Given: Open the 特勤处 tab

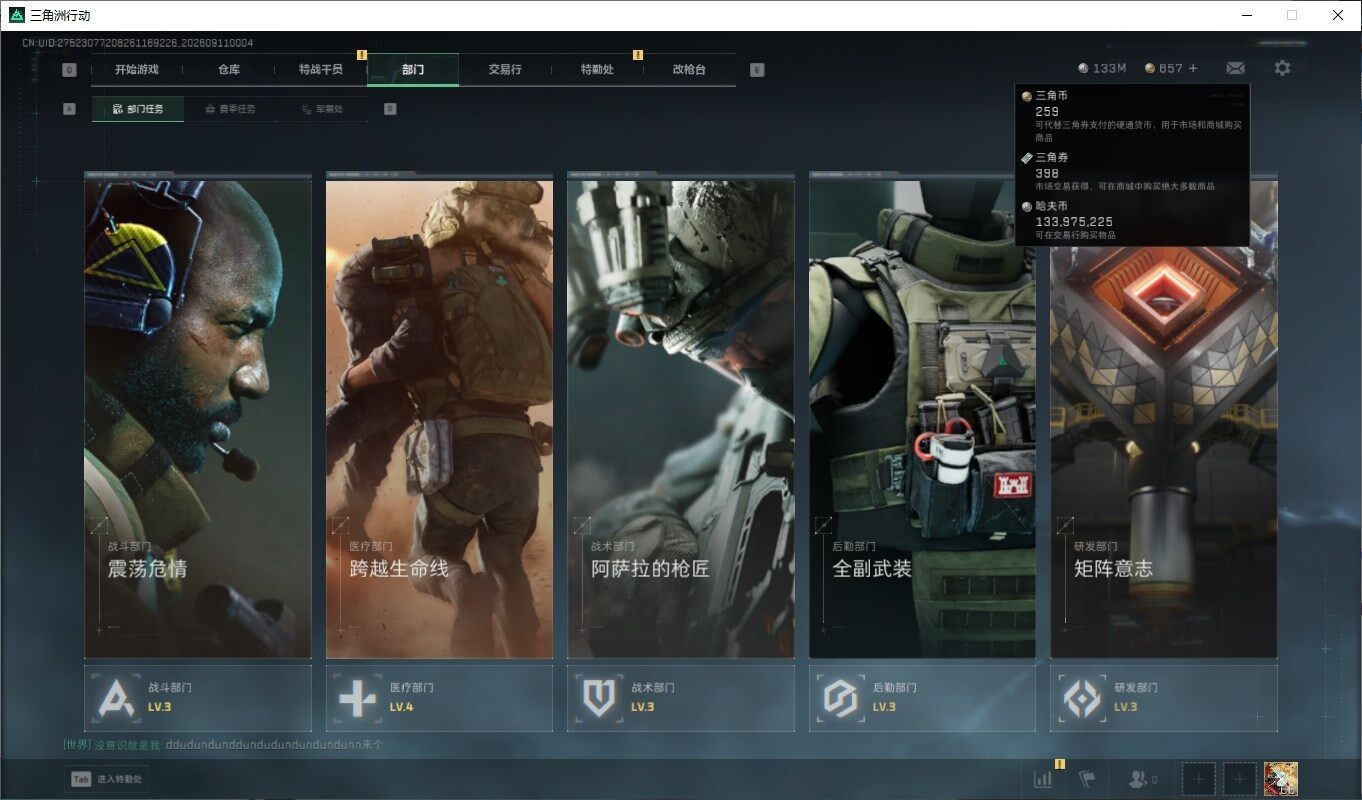Looking at the screenshot, I should tap(597, 70).
